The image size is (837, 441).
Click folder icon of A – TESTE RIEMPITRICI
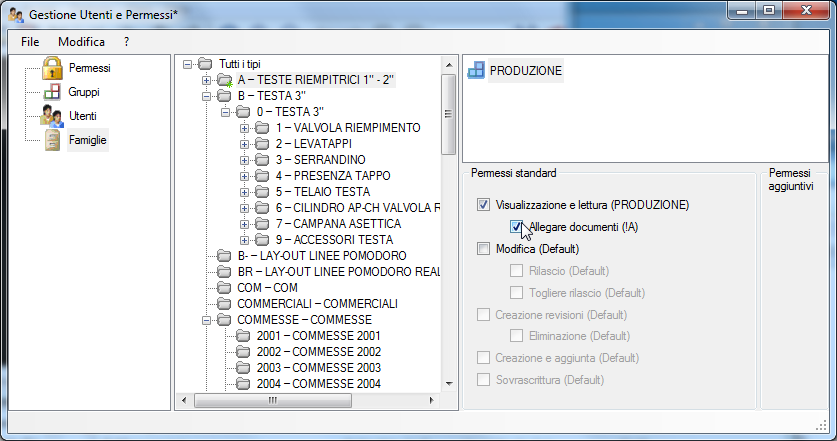point(224,80)
